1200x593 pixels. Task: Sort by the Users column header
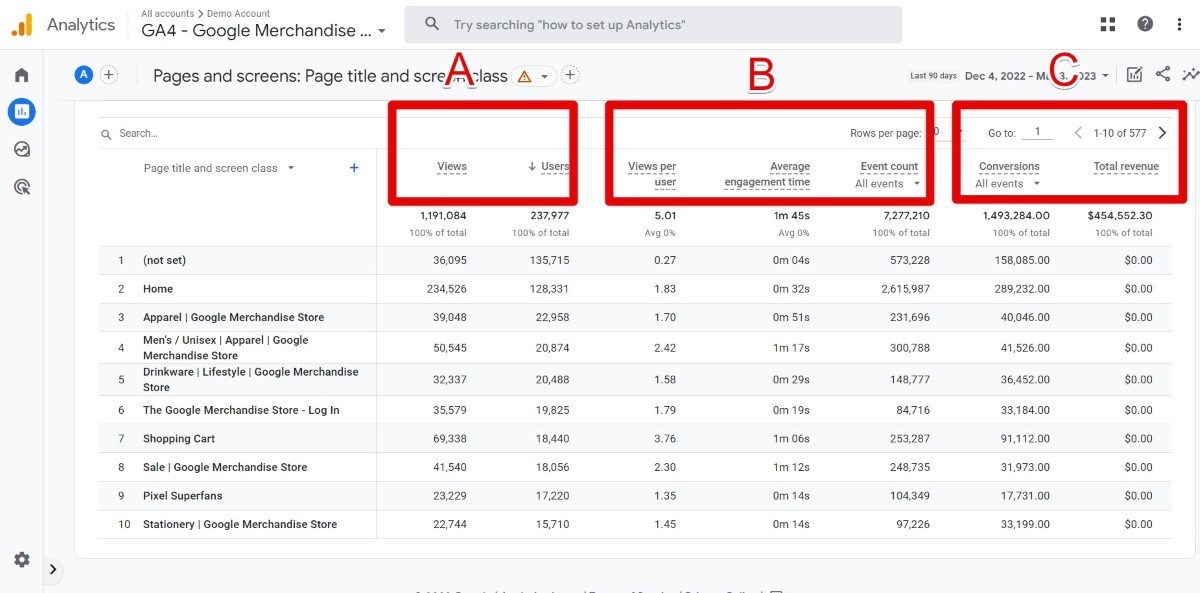(549, 167)
